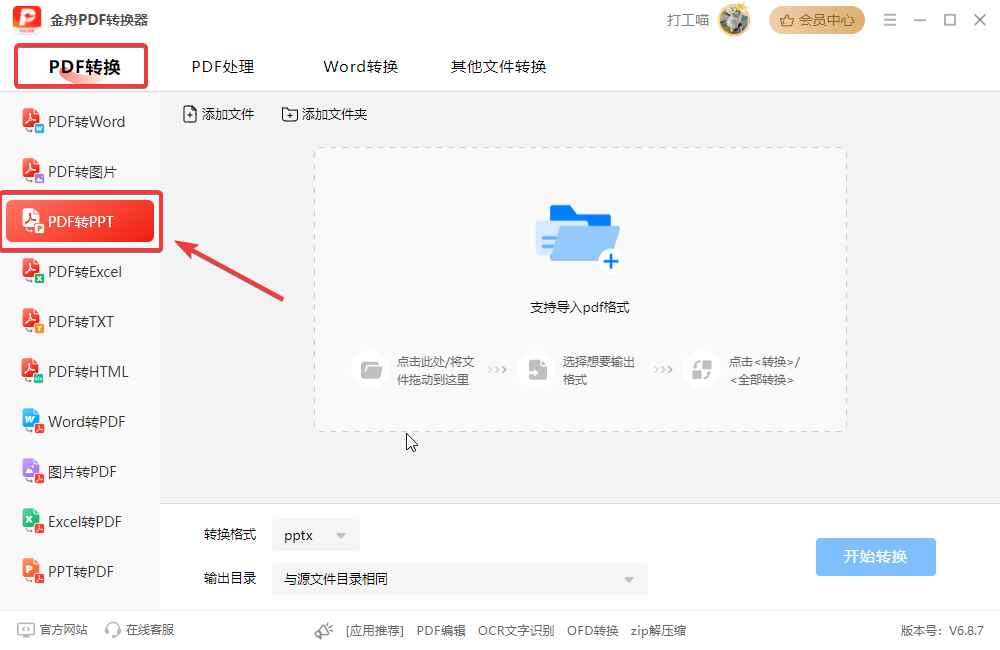This screenshot has height=650, width=1000.
Task: Choose the PDF转Excel icon
Action: click(x=33, y=270)
